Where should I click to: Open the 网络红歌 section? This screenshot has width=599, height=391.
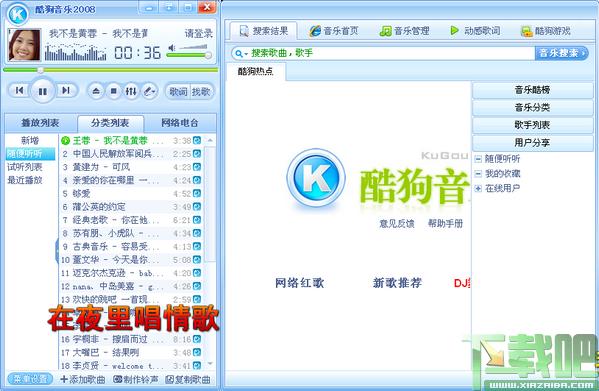point(300,283)
